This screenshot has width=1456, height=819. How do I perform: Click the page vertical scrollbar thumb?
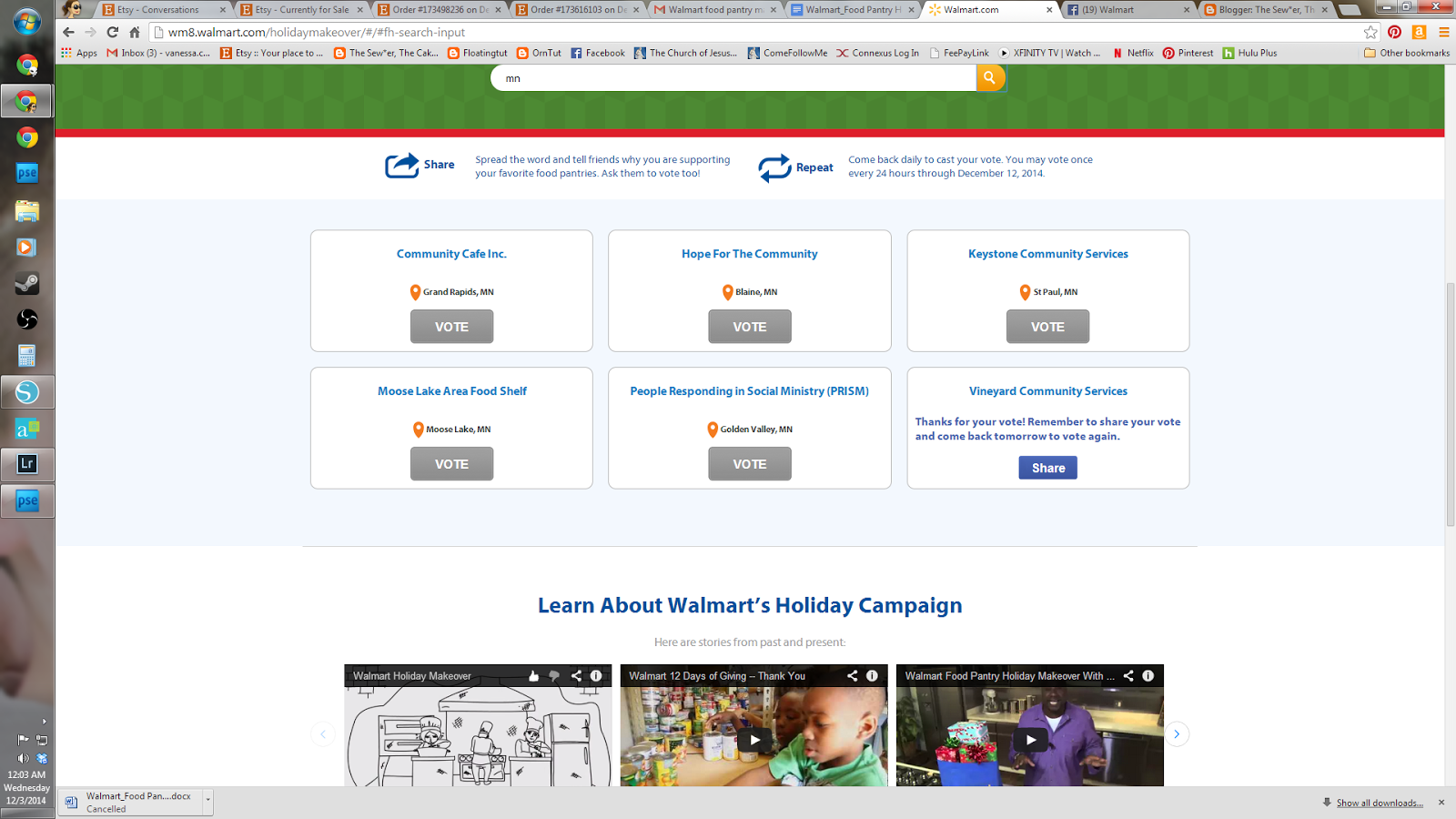1450,405
